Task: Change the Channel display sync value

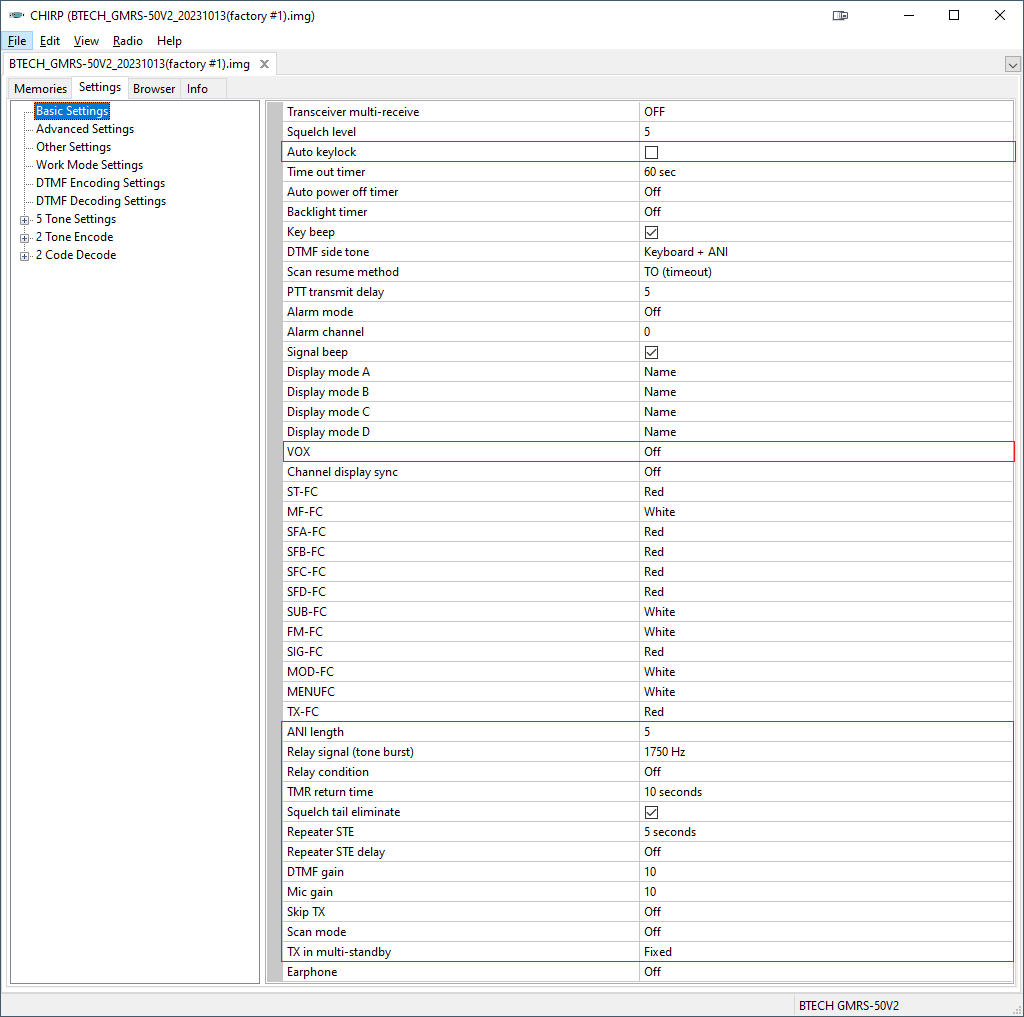Action: click(825, 472)
